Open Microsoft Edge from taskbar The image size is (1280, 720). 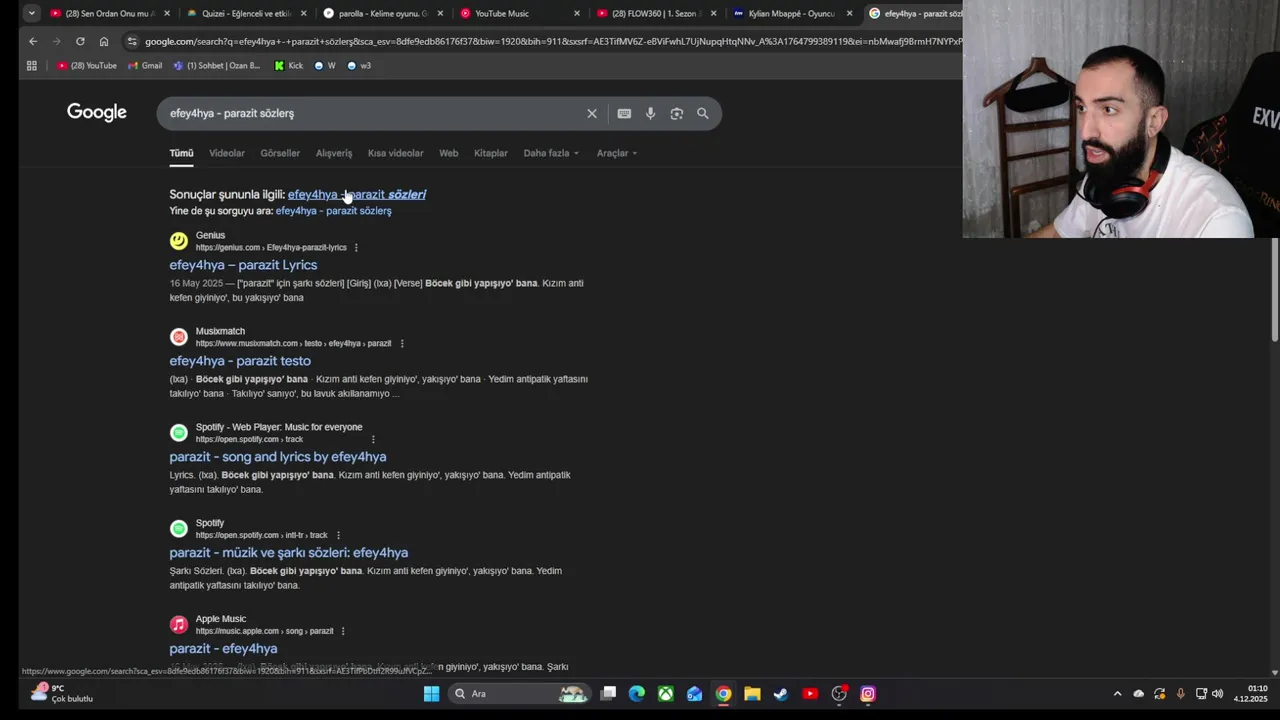(x=637, y=694)
